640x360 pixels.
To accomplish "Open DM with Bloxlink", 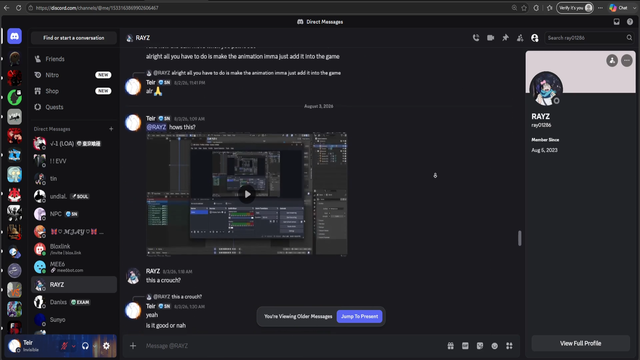I will [74, 249].
